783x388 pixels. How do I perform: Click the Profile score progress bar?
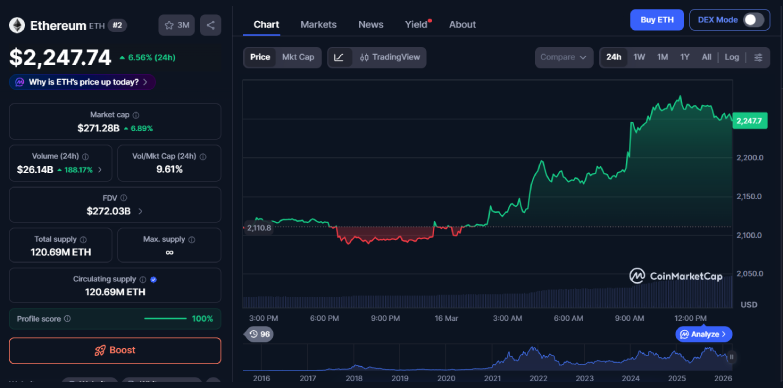165,319
